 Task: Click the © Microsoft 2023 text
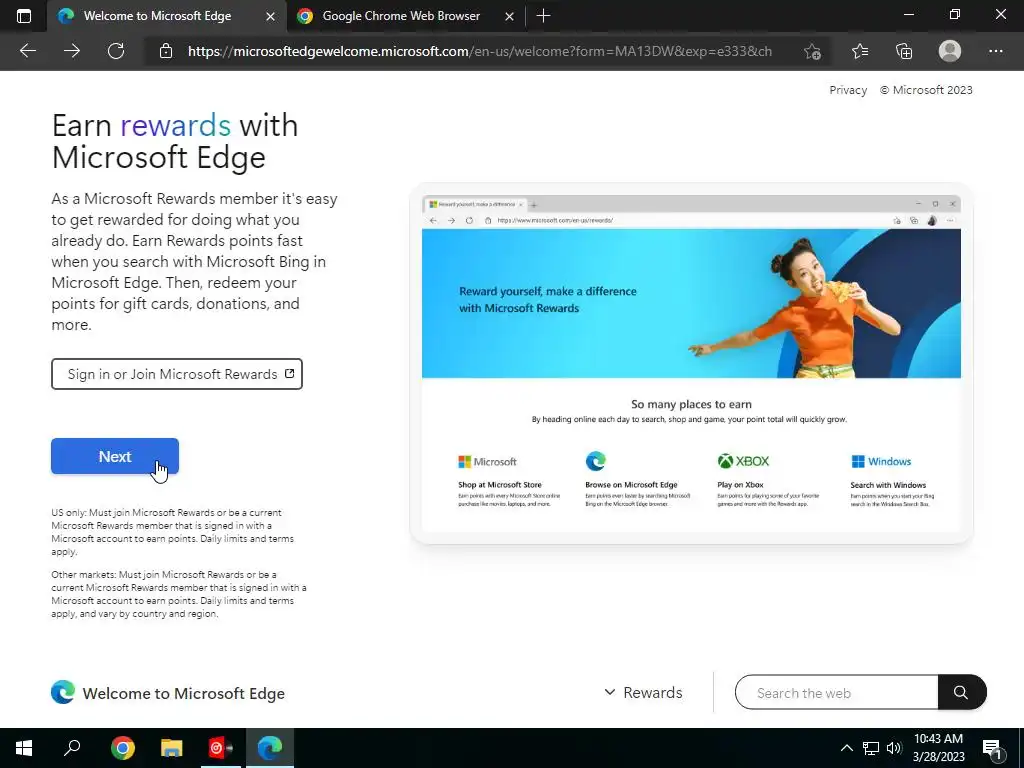pyautogui.click(x=926, y=90)
